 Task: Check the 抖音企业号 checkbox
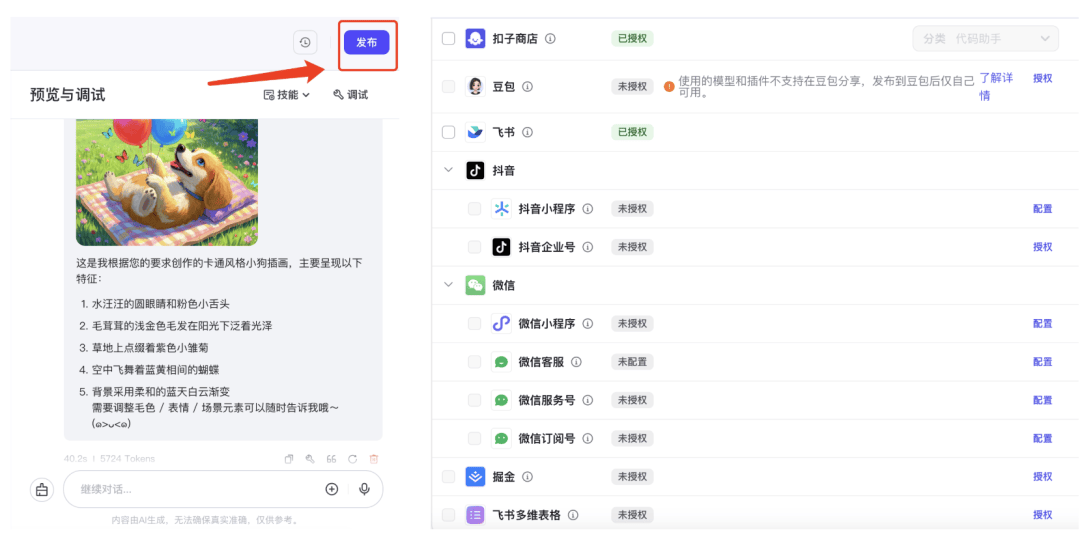[x=475, y=246]
